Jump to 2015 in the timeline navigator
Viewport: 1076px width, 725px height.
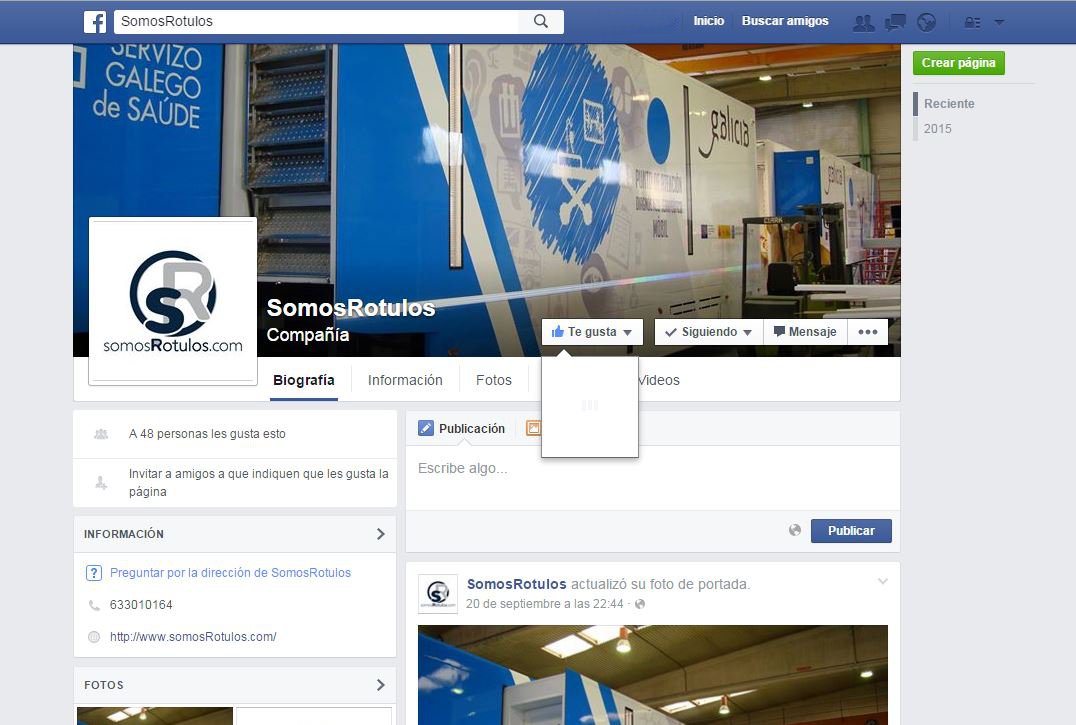937,129
